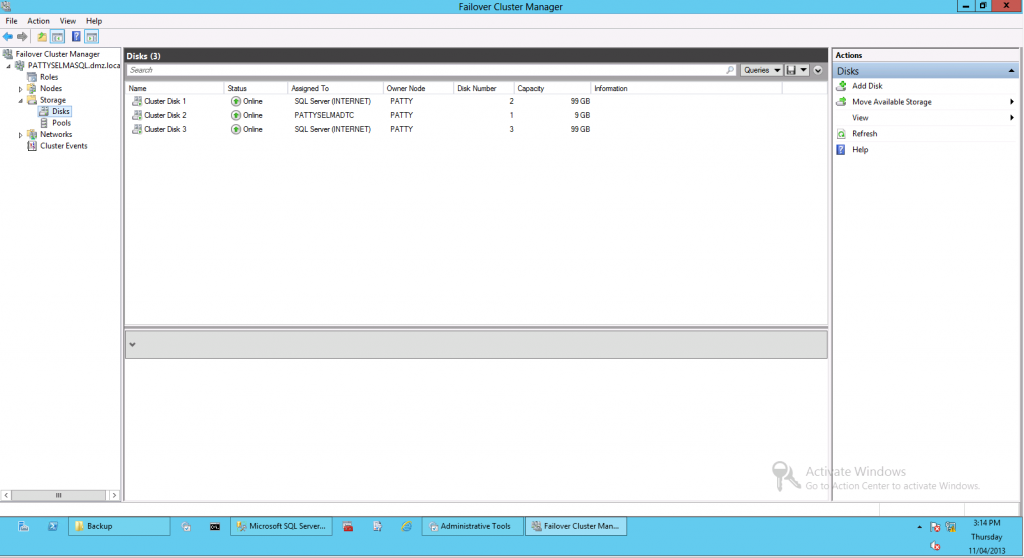The image size is (1024, 558).
Task: Click the Add Disk green icon
Action: pos(841,86)
